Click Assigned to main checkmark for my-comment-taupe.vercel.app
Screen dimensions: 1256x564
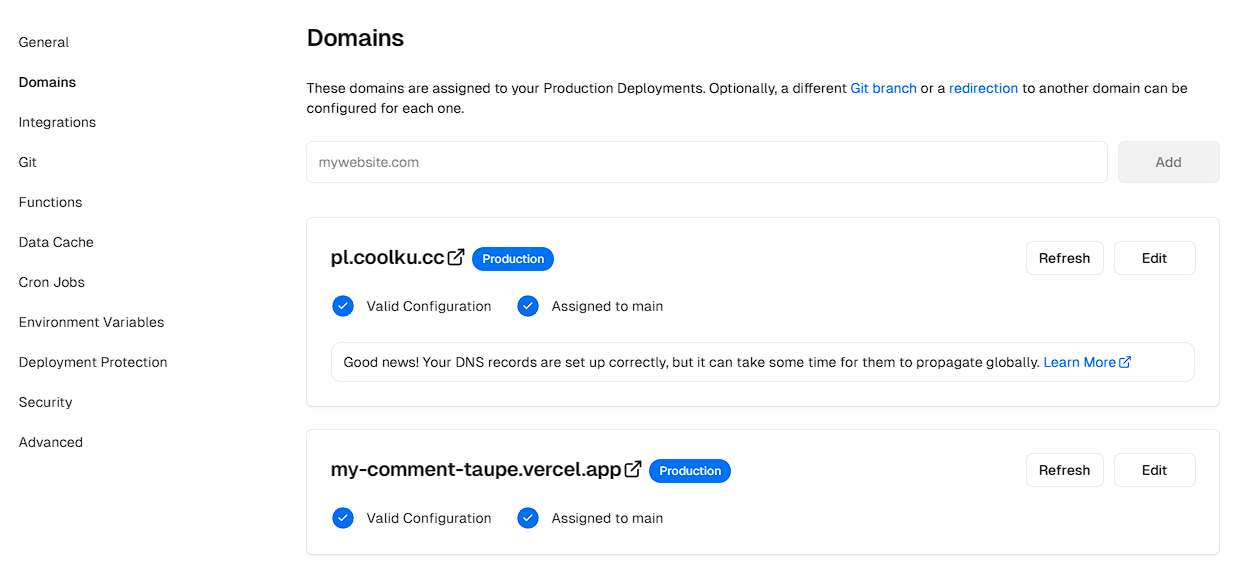tap(528, 518)
